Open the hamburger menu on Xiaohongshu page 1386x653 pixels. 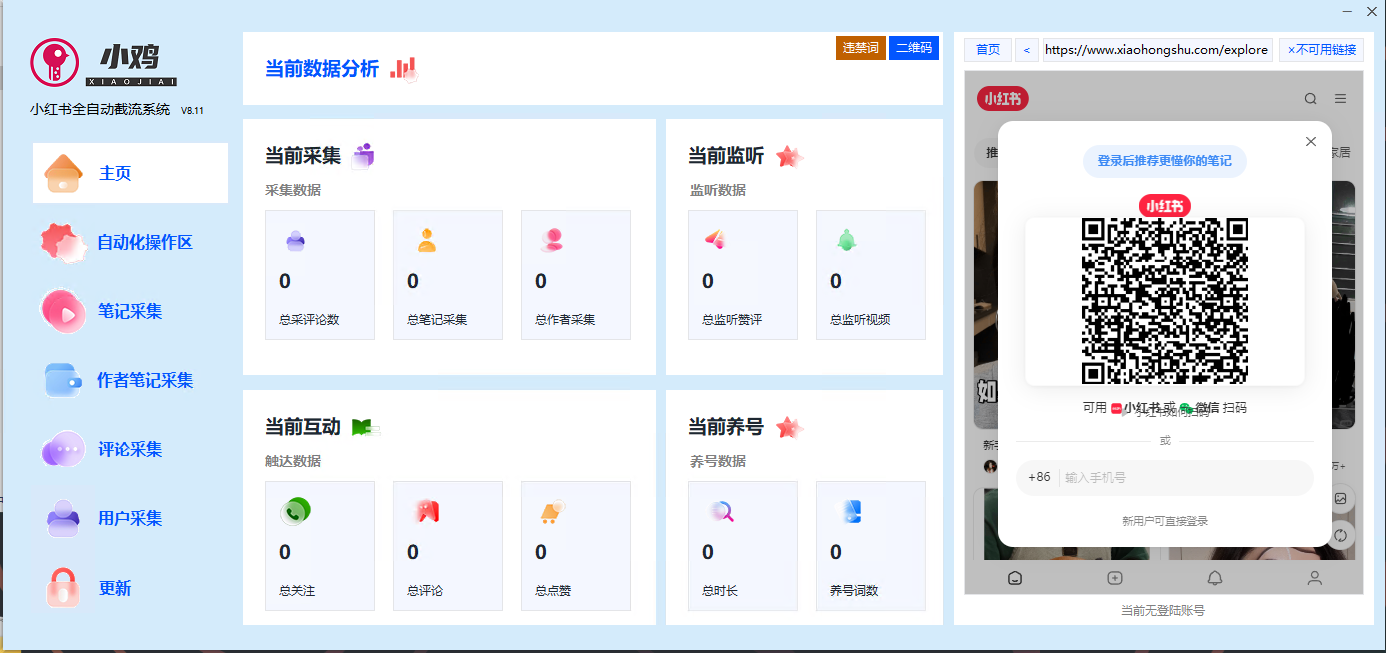pyautogui.click(x=1340, y=99)
